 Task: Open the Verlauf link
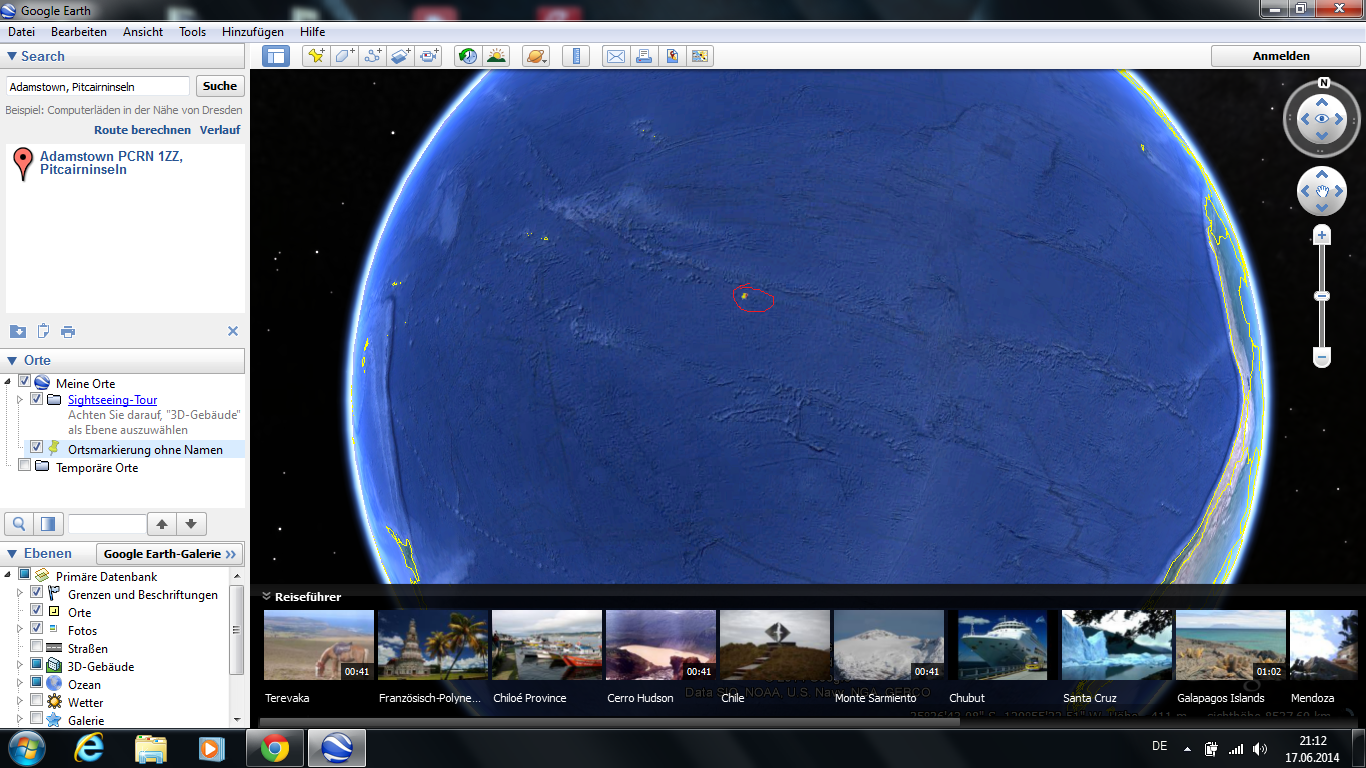point(220,130)
